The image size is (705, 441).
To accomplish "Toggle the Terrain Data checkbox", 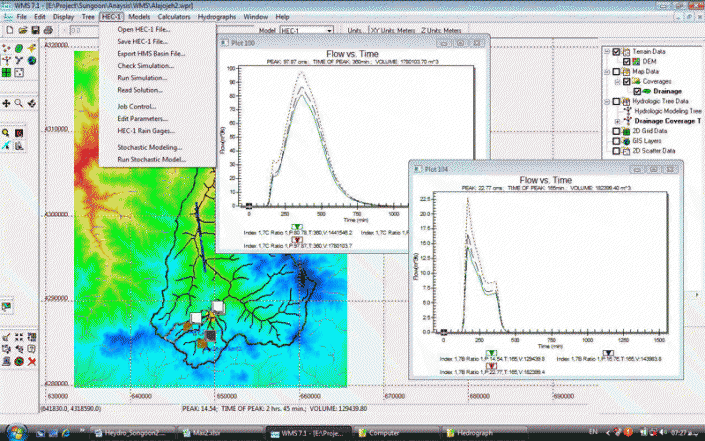I will click(616, 52).
